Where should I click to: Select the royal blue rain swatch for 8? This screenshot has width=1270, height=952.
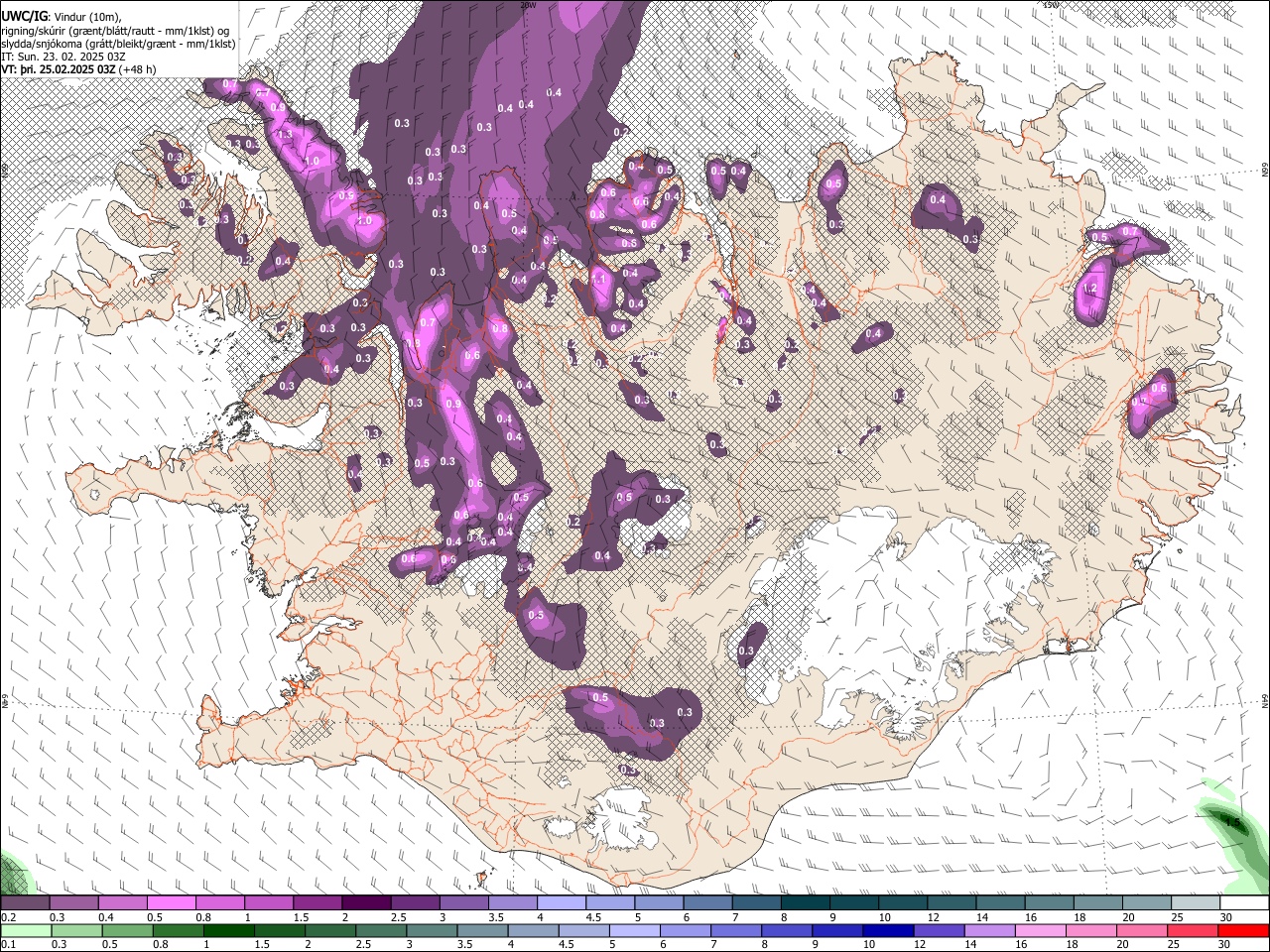(786, 930)
